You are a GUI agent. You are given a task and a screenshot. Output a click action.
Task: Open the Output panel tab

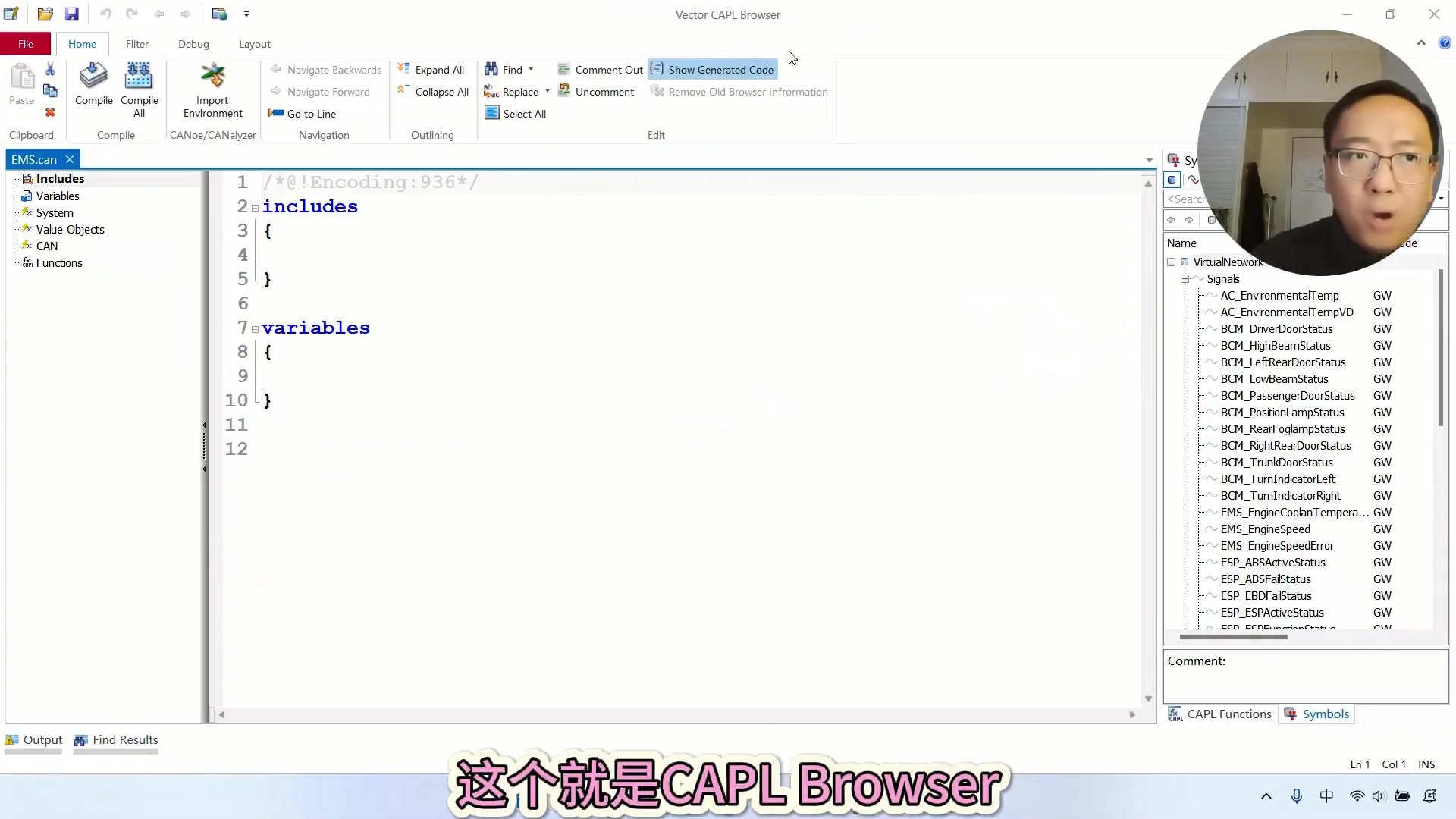pyautogui.click(x=34, y=740)
